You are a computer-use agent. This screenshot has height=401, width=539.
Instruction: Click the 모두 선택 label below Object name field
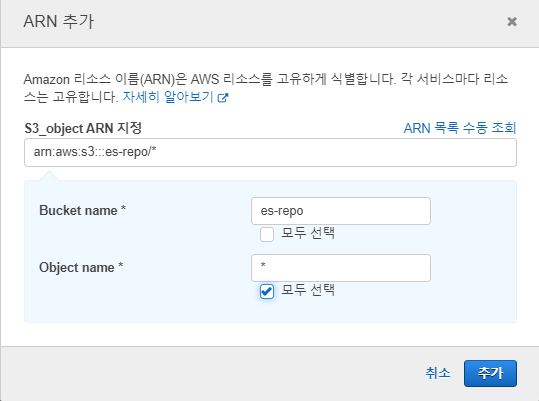(308, 290)
